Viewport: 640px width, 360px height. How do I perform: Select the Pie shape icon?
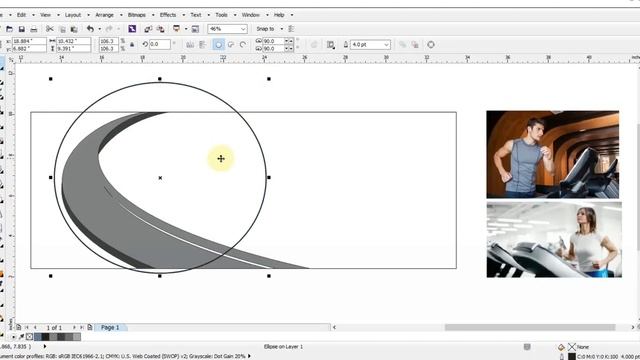(231, 45)
